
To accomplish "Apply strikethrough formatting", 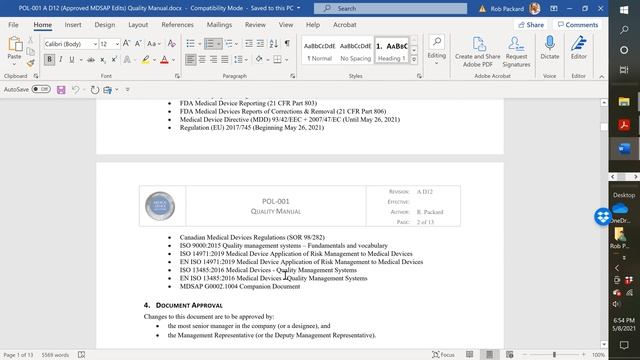I will 91,60.
